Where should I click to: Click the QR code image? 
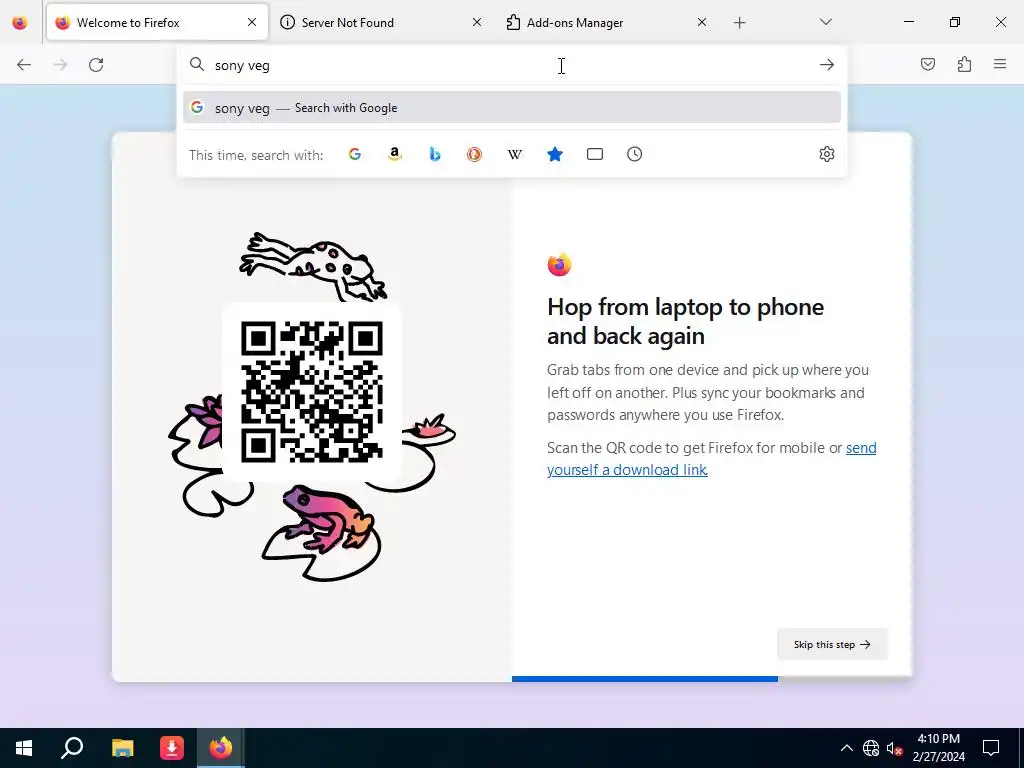[x=312, y=392]
